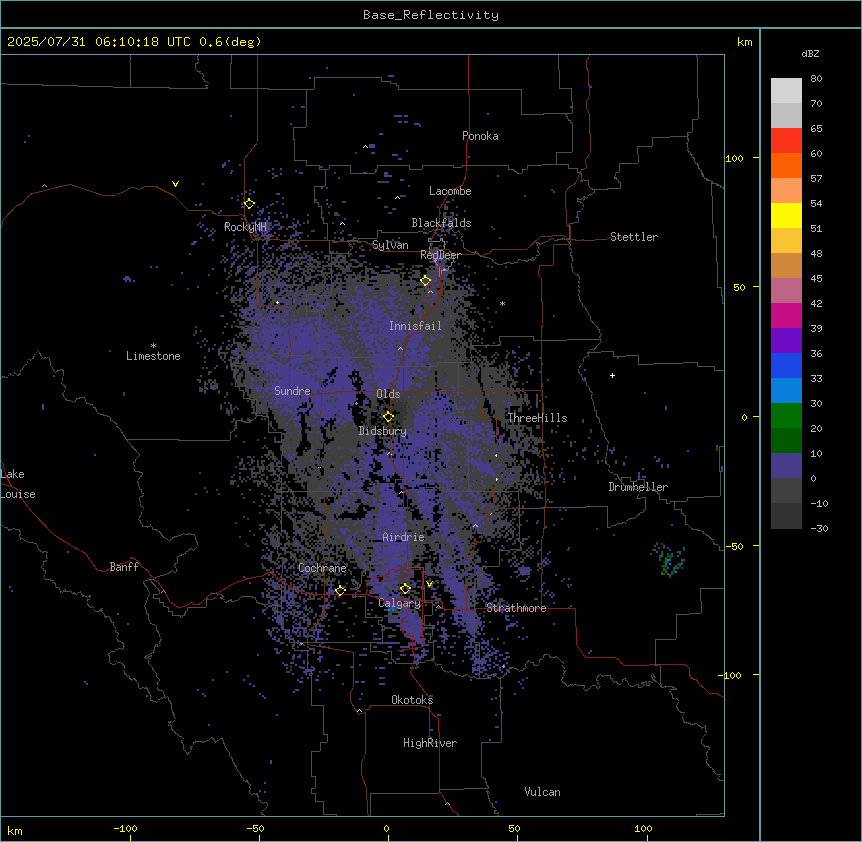Select the yellow diamond marker below Cochrane
862x842 pixels.
[x=340, y=590]
